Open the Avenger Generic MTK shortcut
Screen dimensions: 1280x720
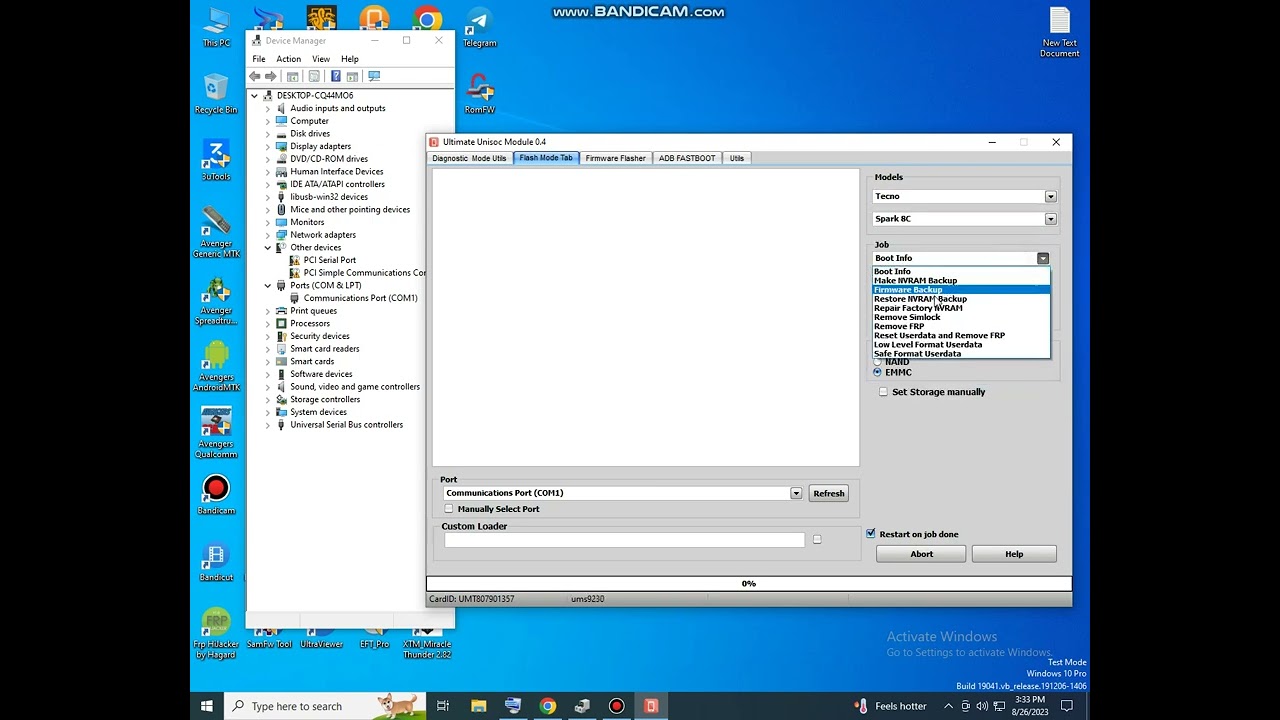coord(216,233)
